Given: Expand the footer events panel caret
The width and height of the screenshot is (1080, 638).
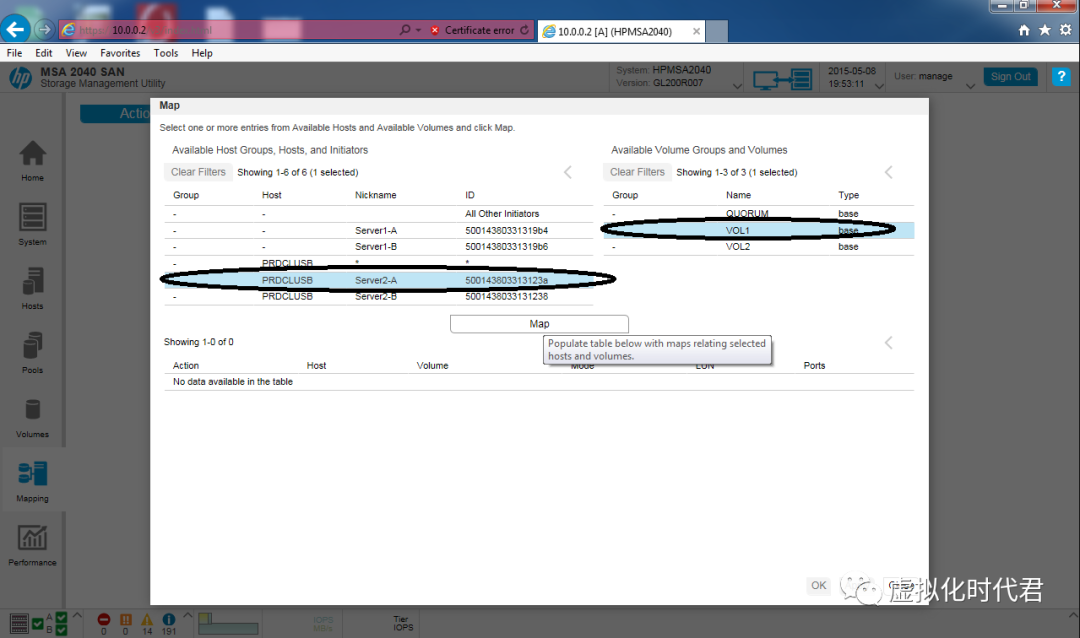Looking at the screenshot, I should point(187,615).
